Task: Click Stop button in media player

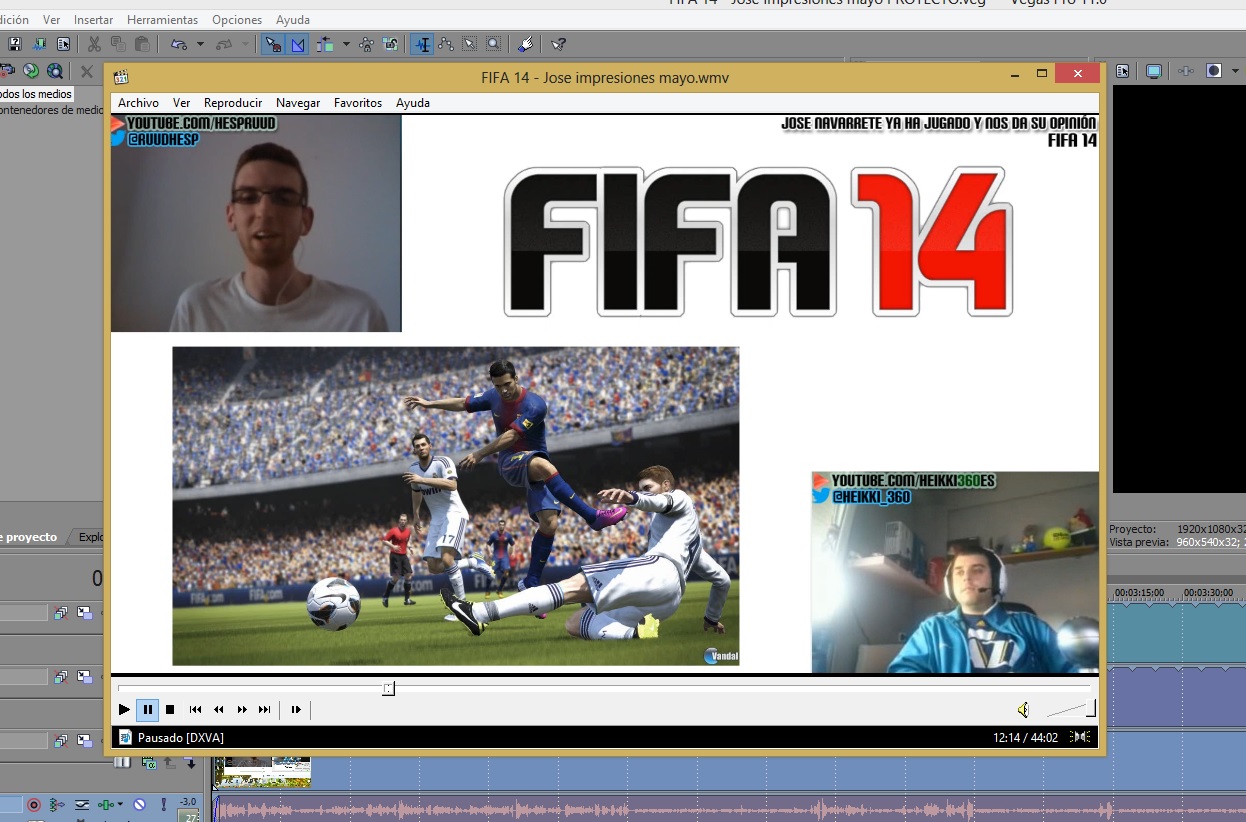Action: (x=170, y=710)
